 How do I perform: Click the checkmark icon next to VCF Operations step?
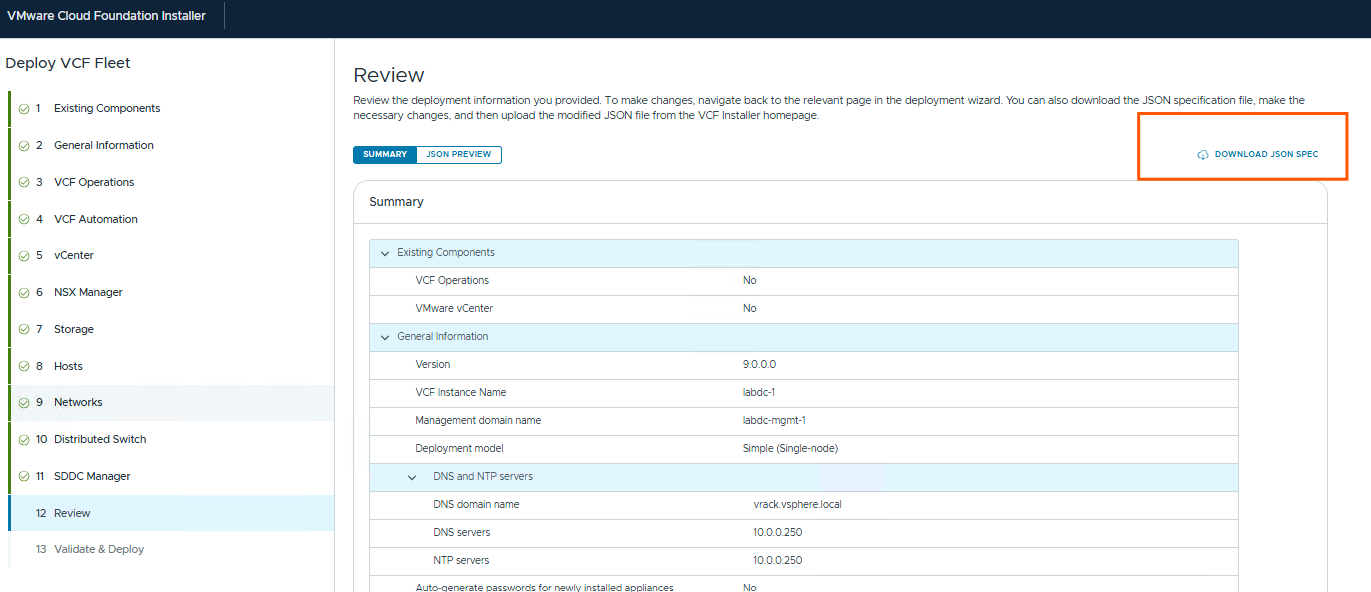click(x=24, y=182)
